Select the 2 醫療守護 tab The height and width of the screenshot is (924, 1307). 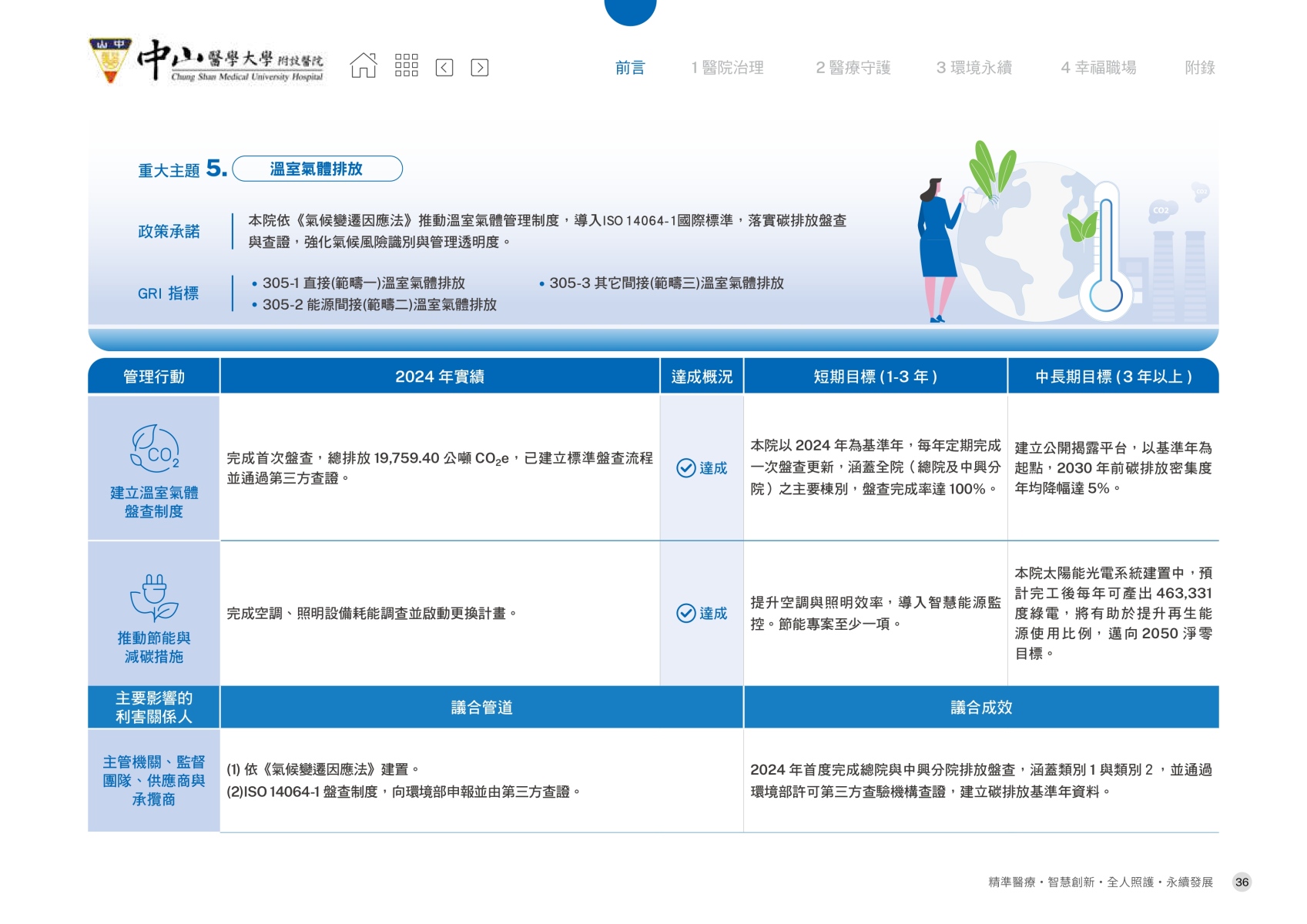pyautogui.click(x=853, y=68)
